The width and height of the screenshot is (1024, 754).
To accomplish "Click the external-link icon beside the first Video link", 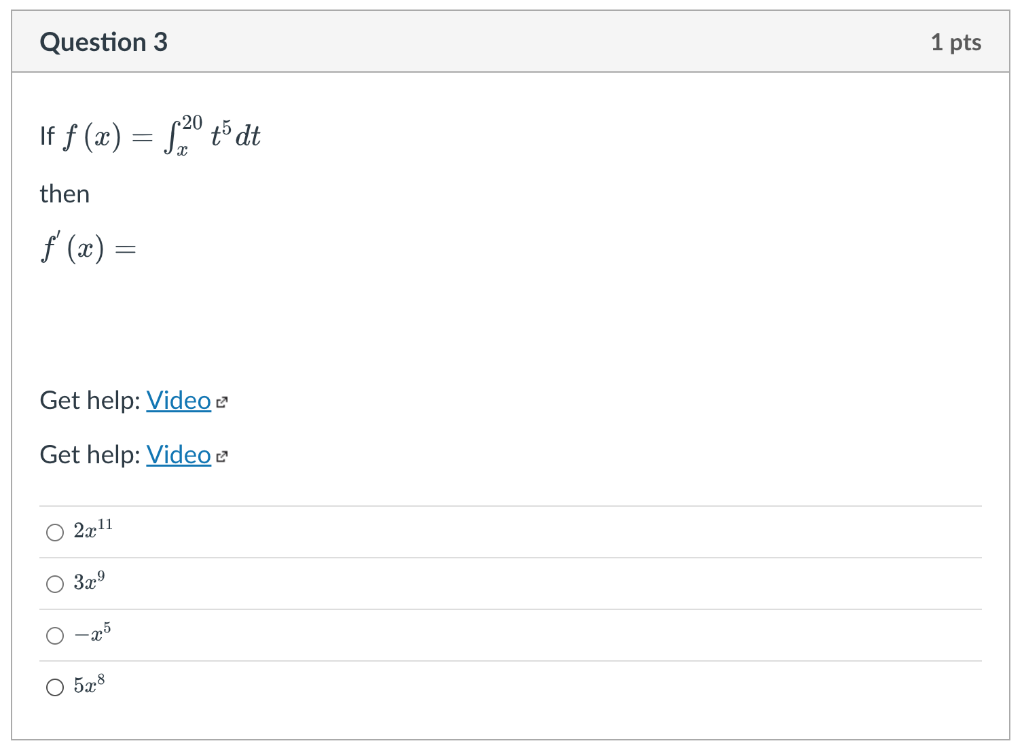I will pyautogui.click(x=222, y=401).
